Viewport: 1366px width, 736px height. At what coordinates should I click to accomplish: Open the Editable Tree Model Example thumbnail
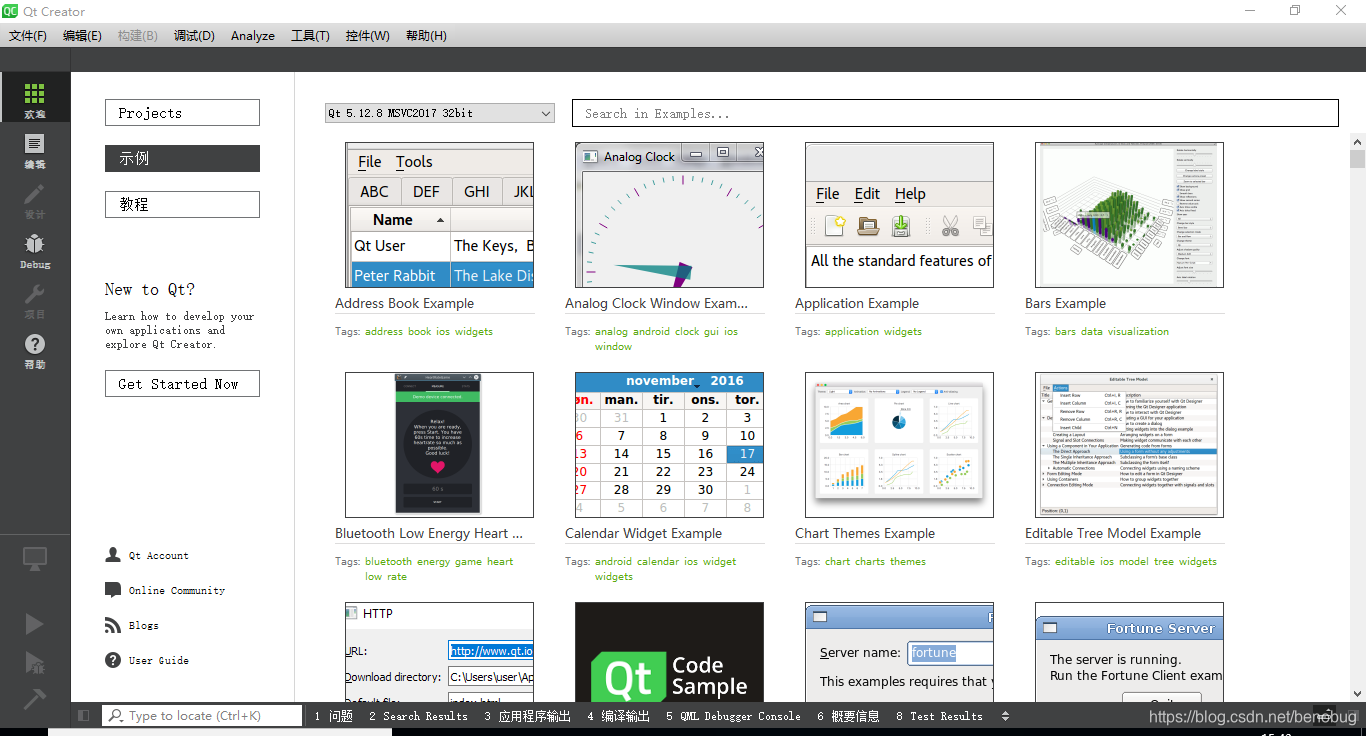point(1129,445)
